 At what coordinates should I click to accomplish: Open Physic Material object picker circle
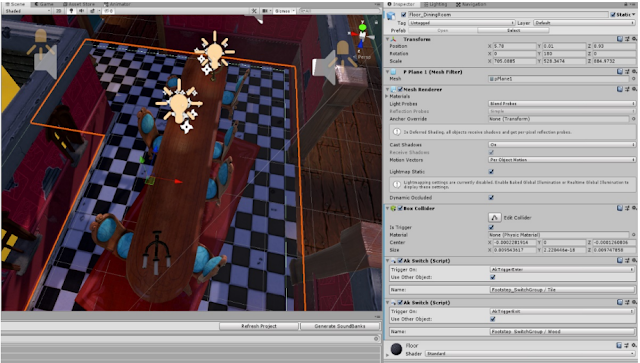pyautogui.click(x=633, y=235)
